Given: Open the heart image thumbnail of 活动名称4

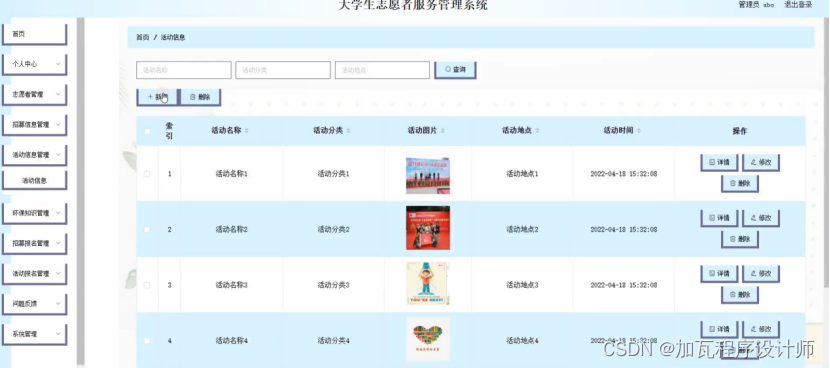Looking at the screenshot, I should (x=428, y=339).
